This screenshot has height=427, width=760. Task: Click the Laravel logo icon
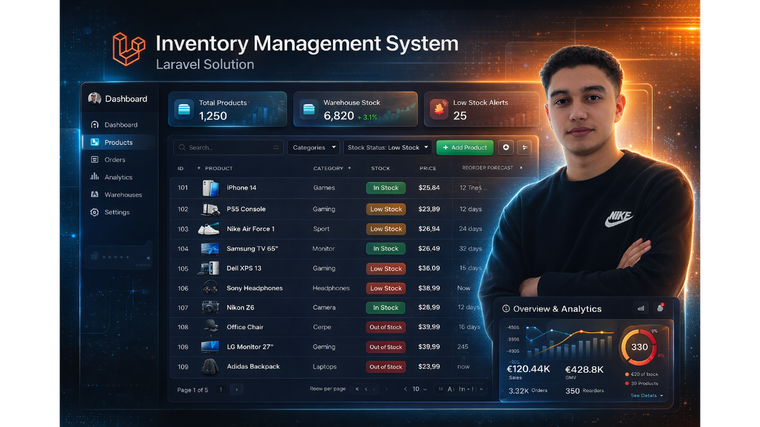[128, 49]
